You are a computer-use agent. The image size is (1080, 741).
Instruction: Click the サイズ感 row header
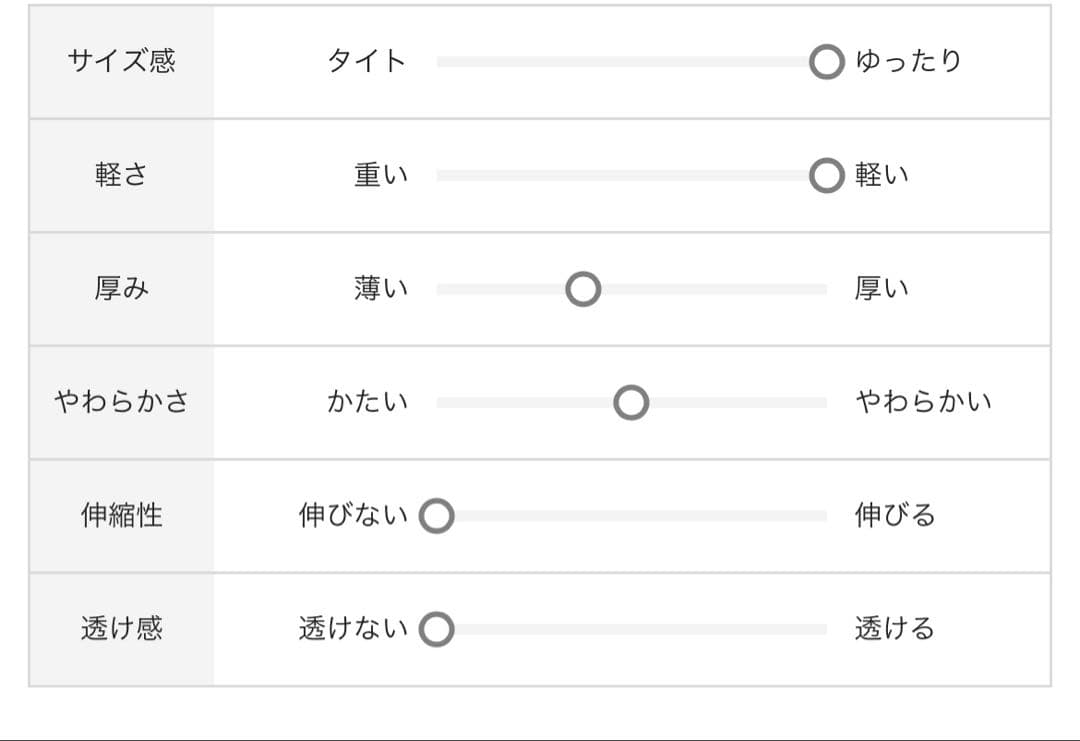(121, 62)
